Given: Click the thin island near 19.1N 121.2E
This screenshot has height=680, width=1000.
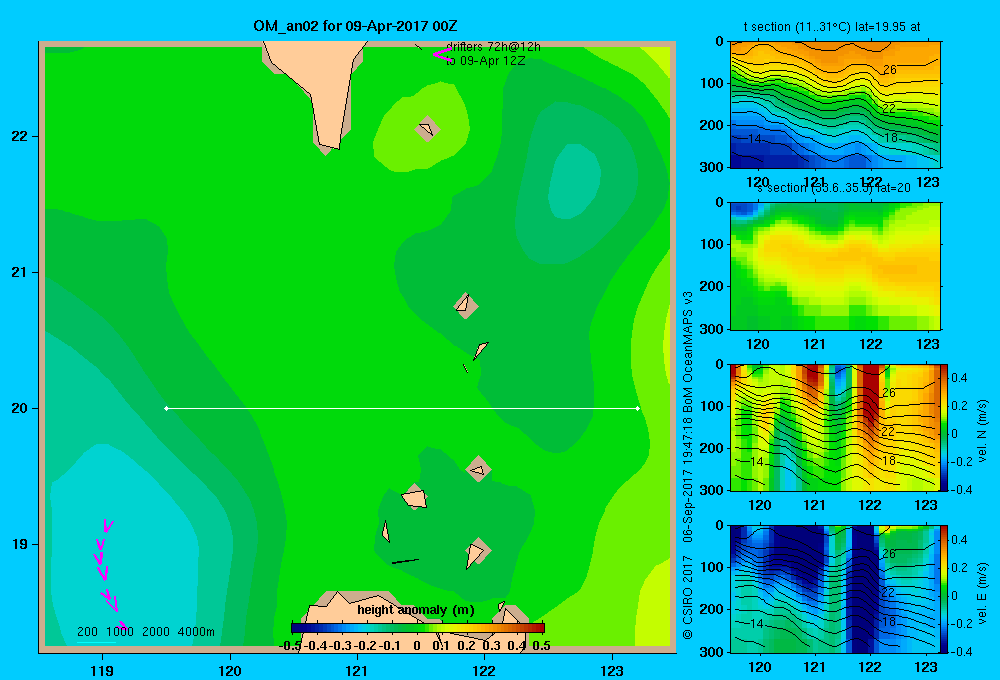Looking at the screenshot, I should point(386,531).
